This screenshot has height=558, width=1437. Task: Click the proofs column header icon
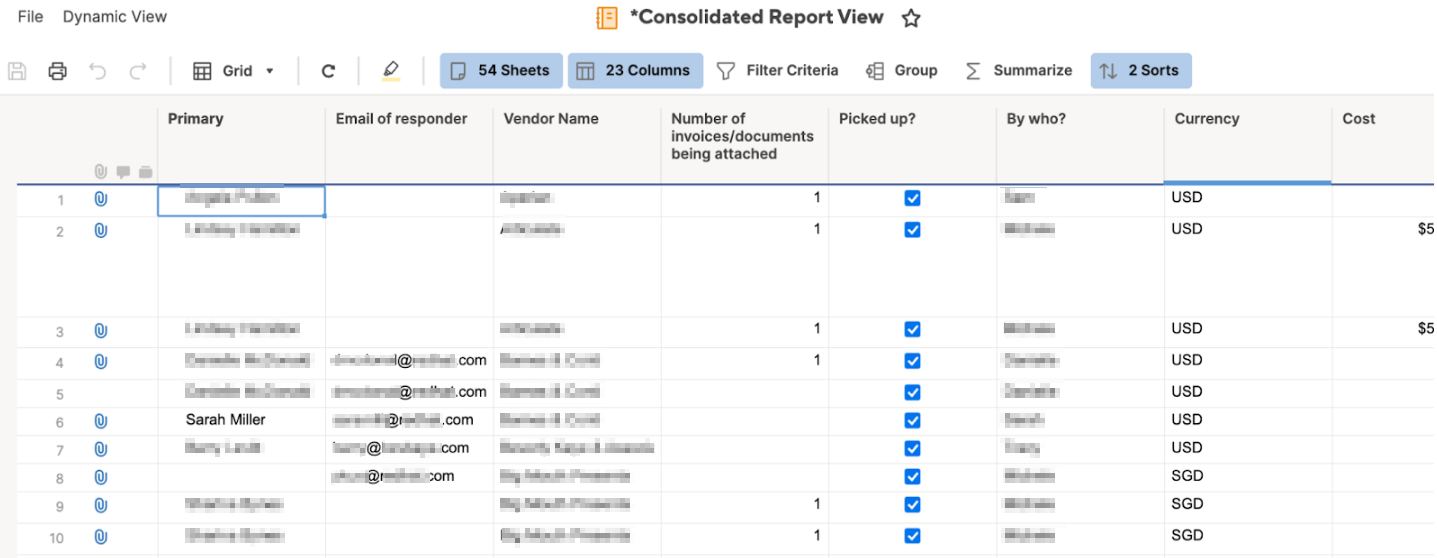145,172
